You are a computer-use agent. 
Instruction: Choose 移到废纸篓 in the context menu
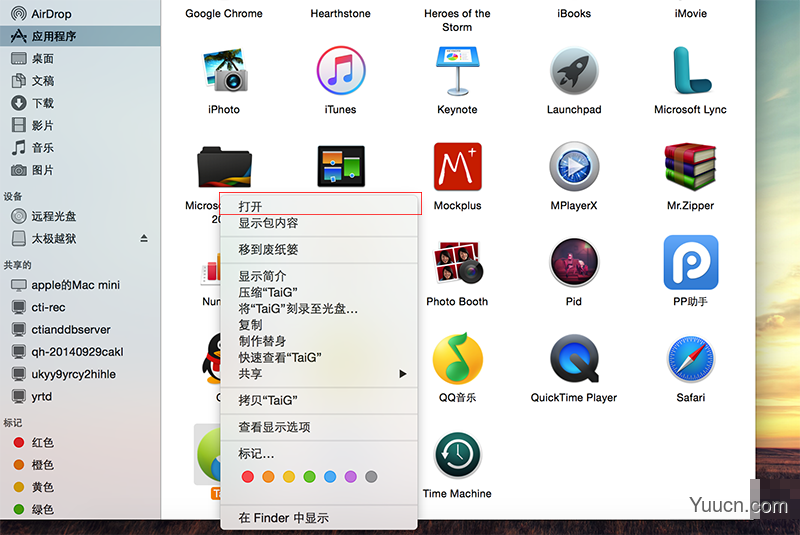pyautogui.click(x=319, y=249)
